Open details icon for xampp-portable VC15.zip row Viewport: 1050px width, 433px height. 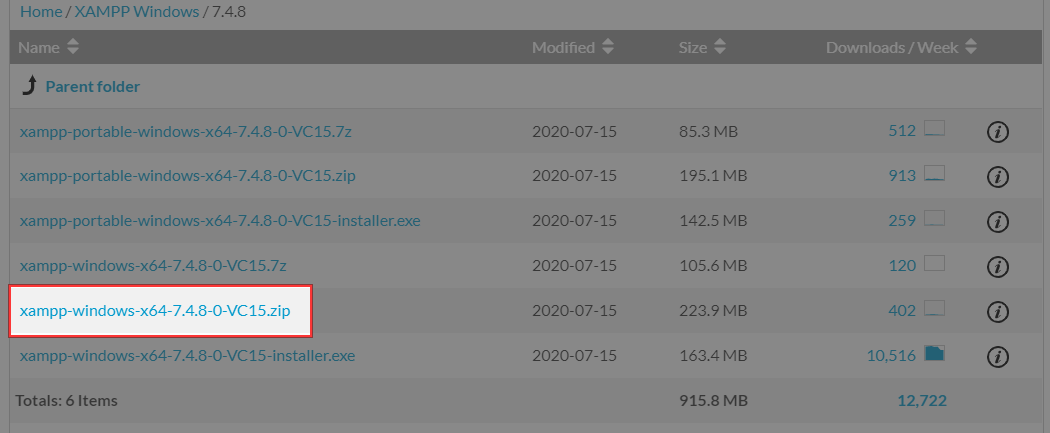coord(997,177)
